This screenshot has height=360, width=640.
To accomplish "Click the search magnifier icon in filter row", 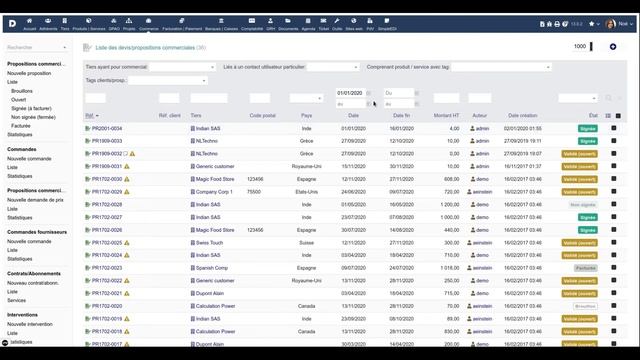I will click(x=609, y=98).
